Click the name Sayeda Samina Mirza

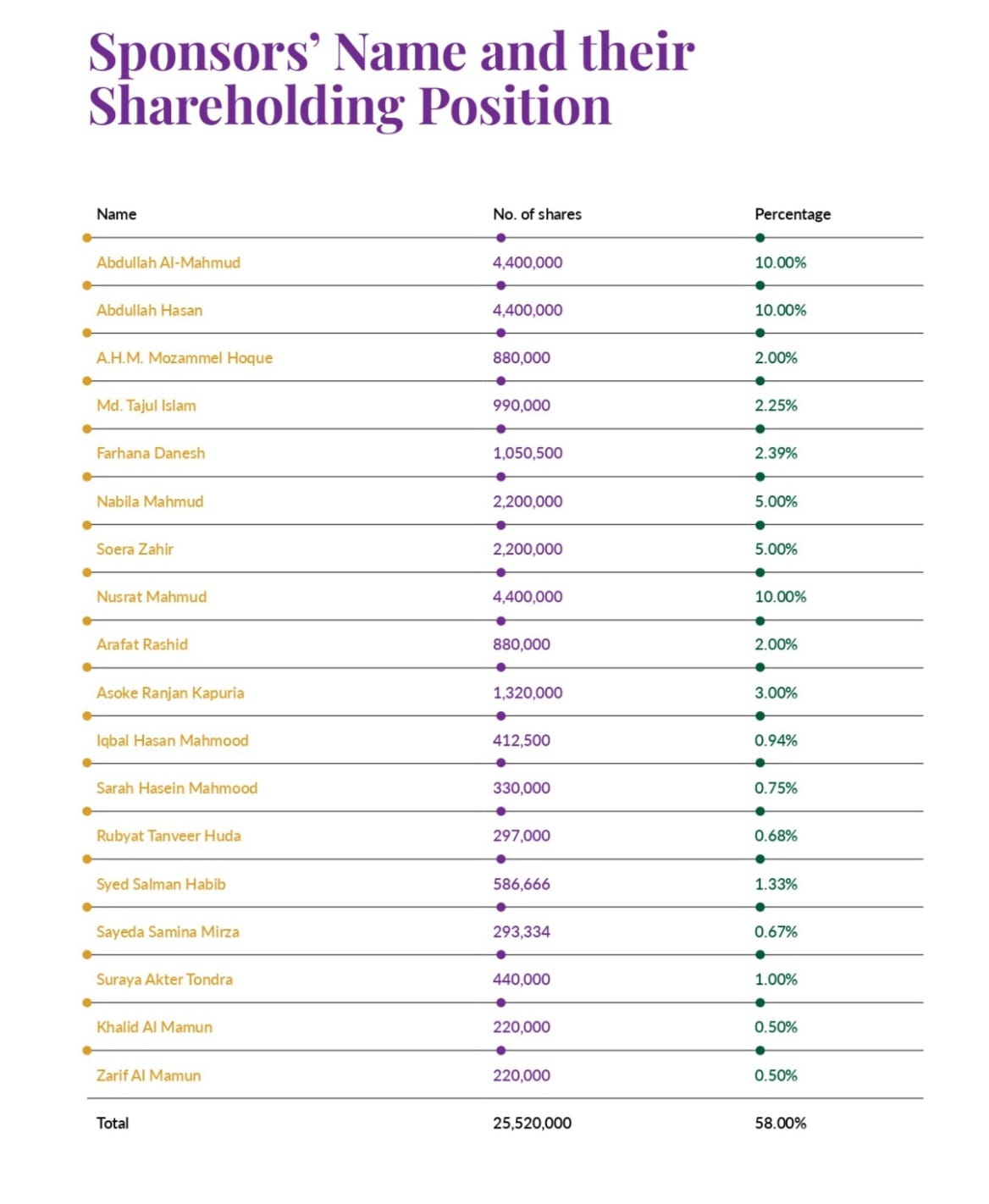coord(168,931)
